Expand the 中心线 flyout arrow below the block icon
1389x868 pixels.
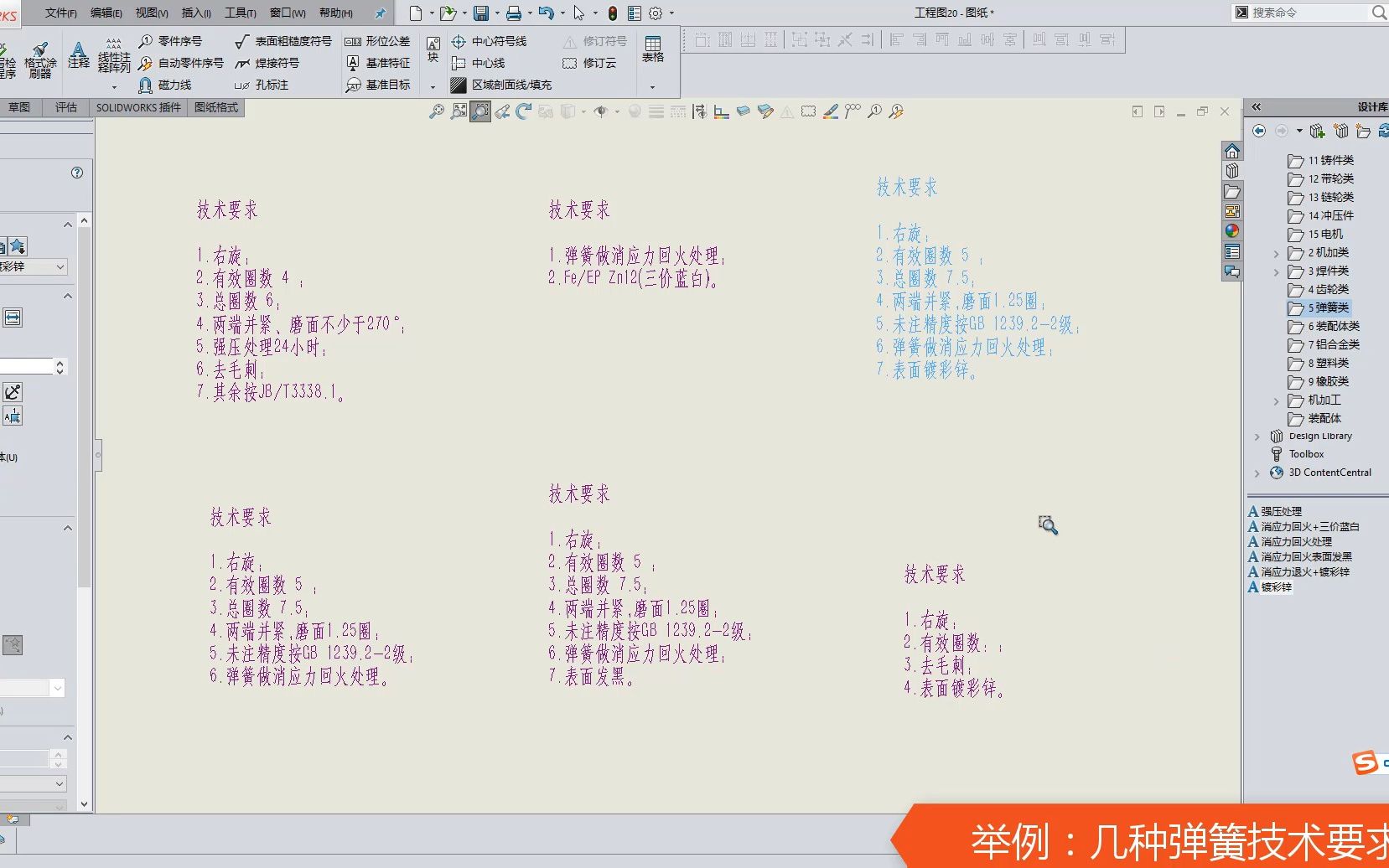pos(431,85)
